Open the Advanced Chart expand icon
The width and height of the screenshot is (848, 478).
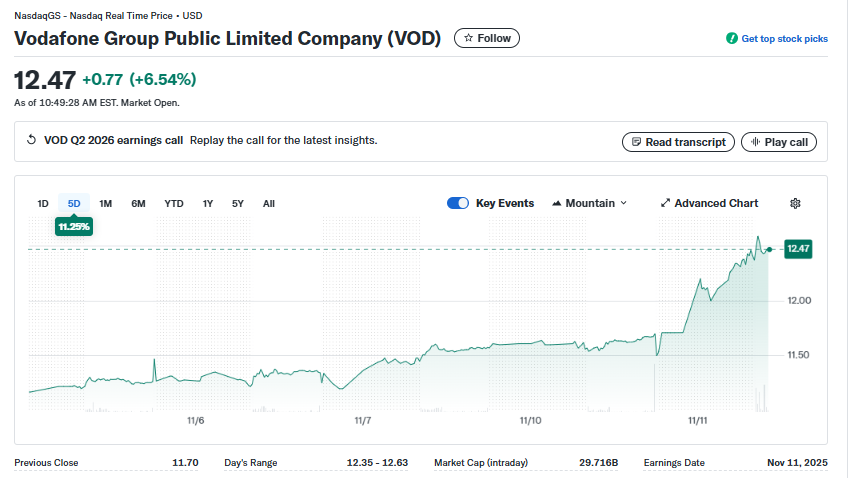pos(665,203)
